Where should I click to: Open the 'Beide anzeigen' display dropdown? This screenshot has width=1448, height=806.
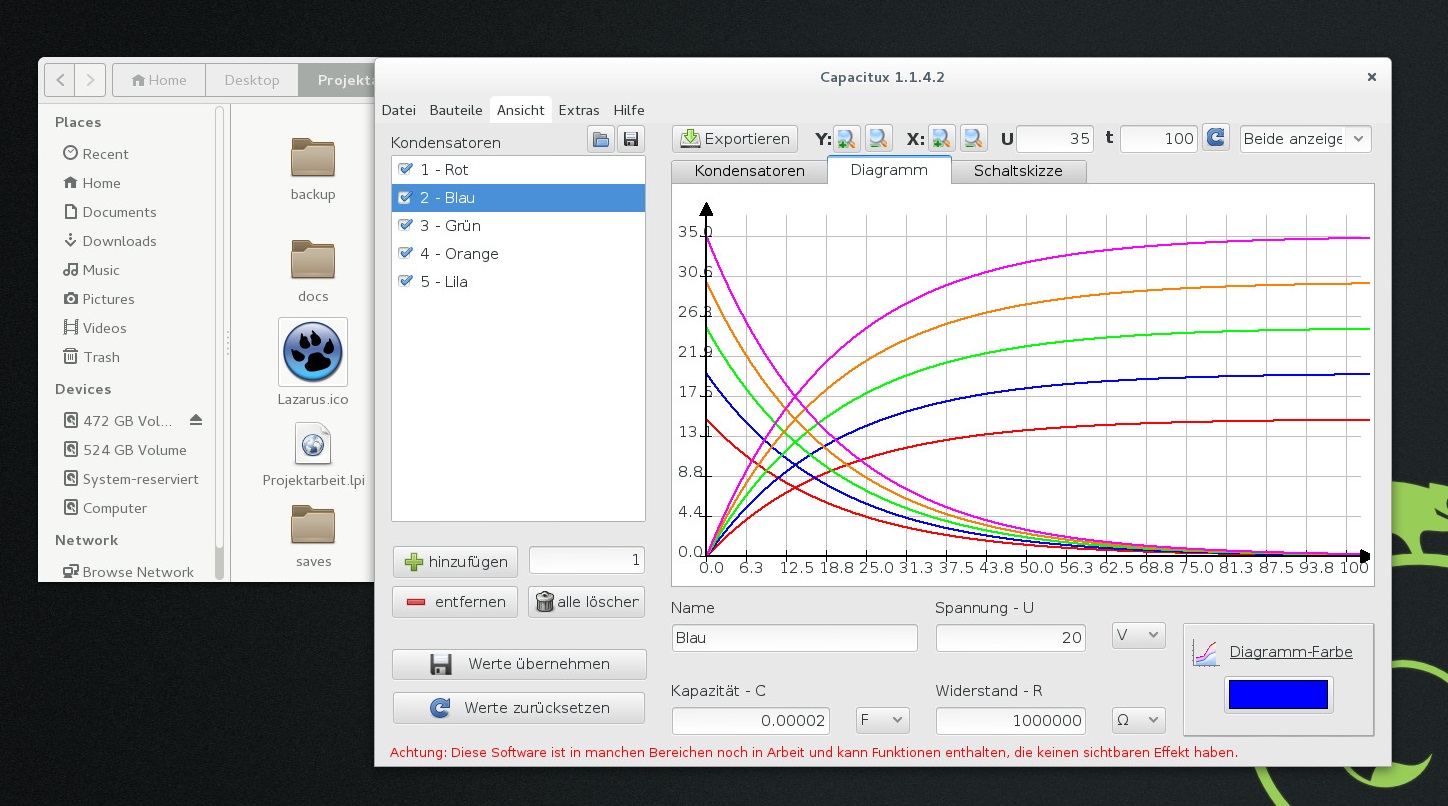coord(1305,139)
